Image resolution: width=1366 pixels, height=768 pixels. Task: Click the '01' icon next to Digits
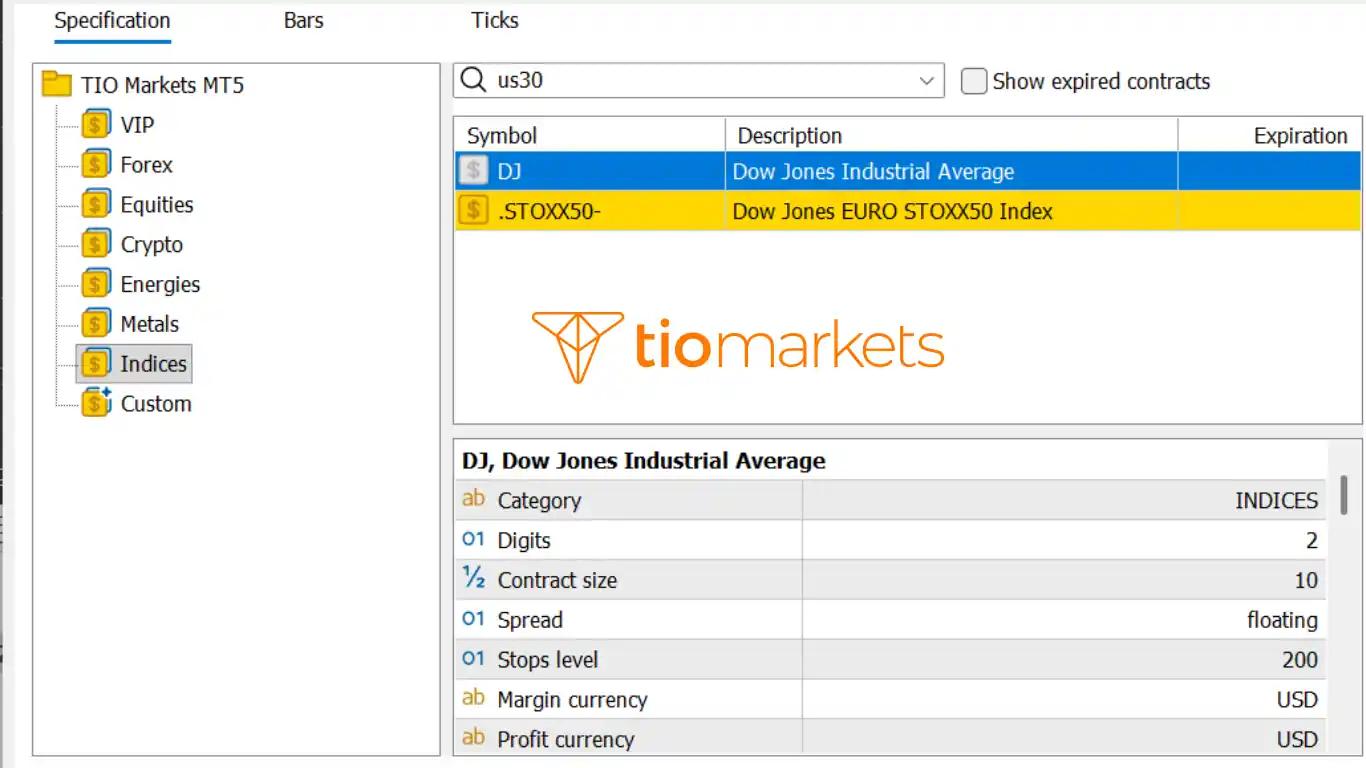coord(473,539)
